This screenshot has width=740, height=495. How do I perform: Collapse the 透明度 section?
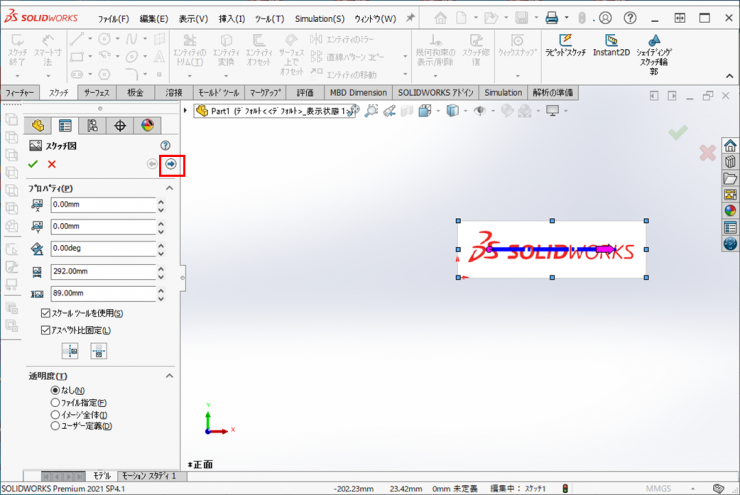tap(169, 376)
